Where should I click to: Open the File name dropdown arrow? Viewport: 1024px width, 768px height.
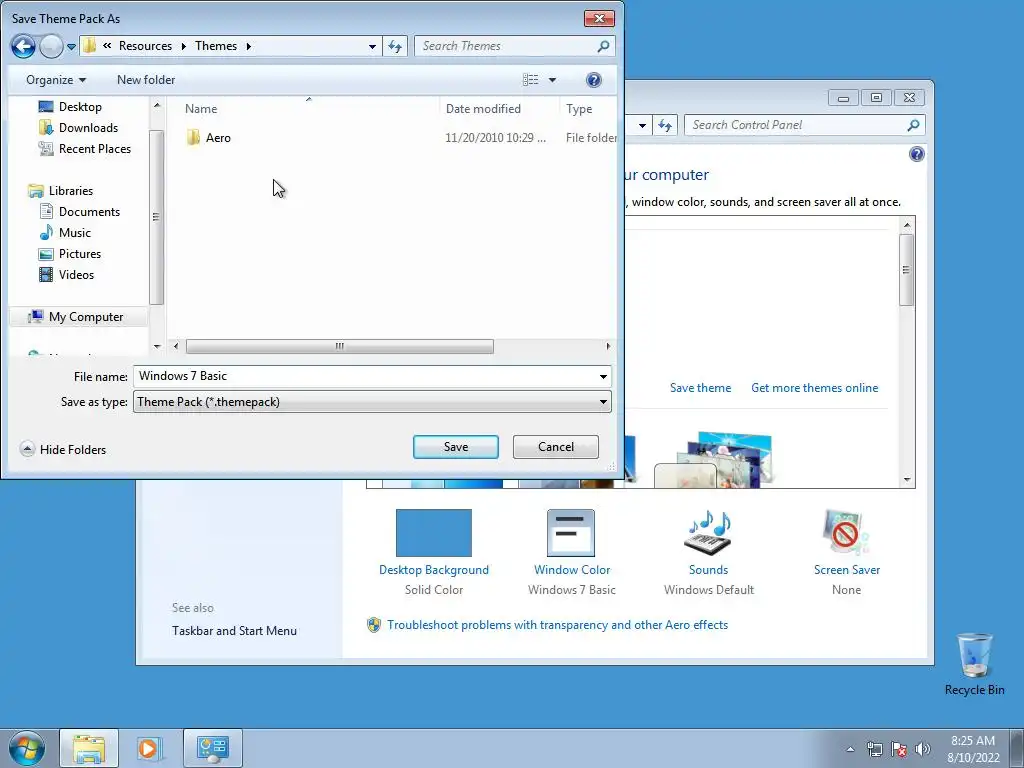603,376
